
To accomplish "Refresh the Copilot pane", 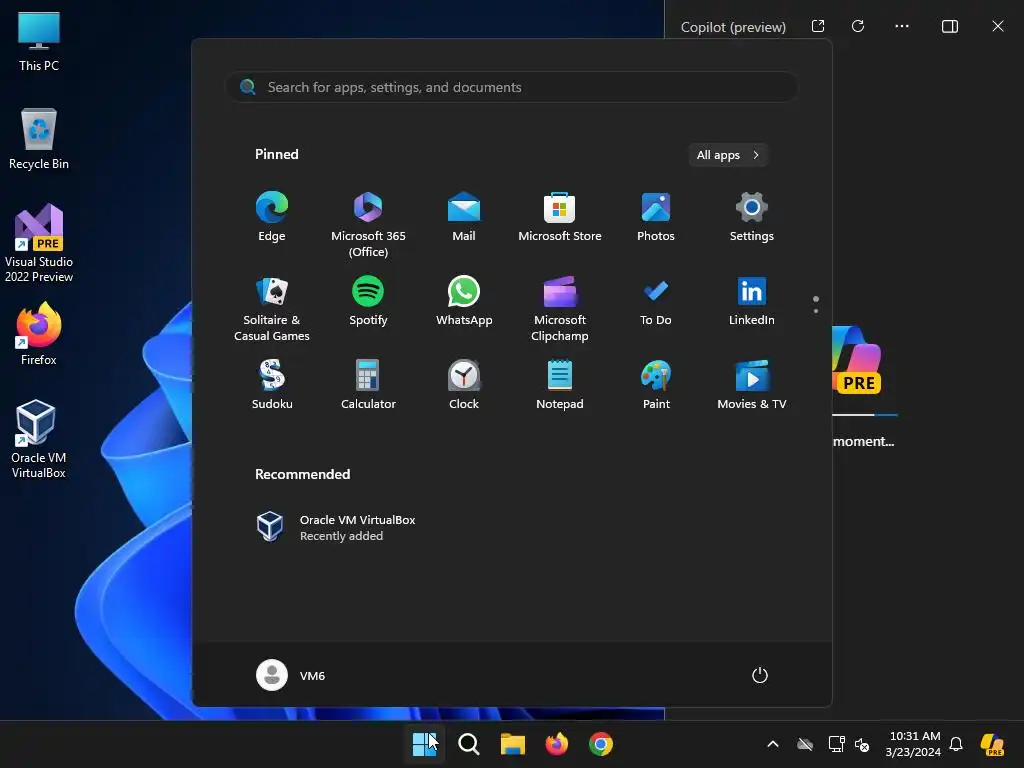I will 858,26.
